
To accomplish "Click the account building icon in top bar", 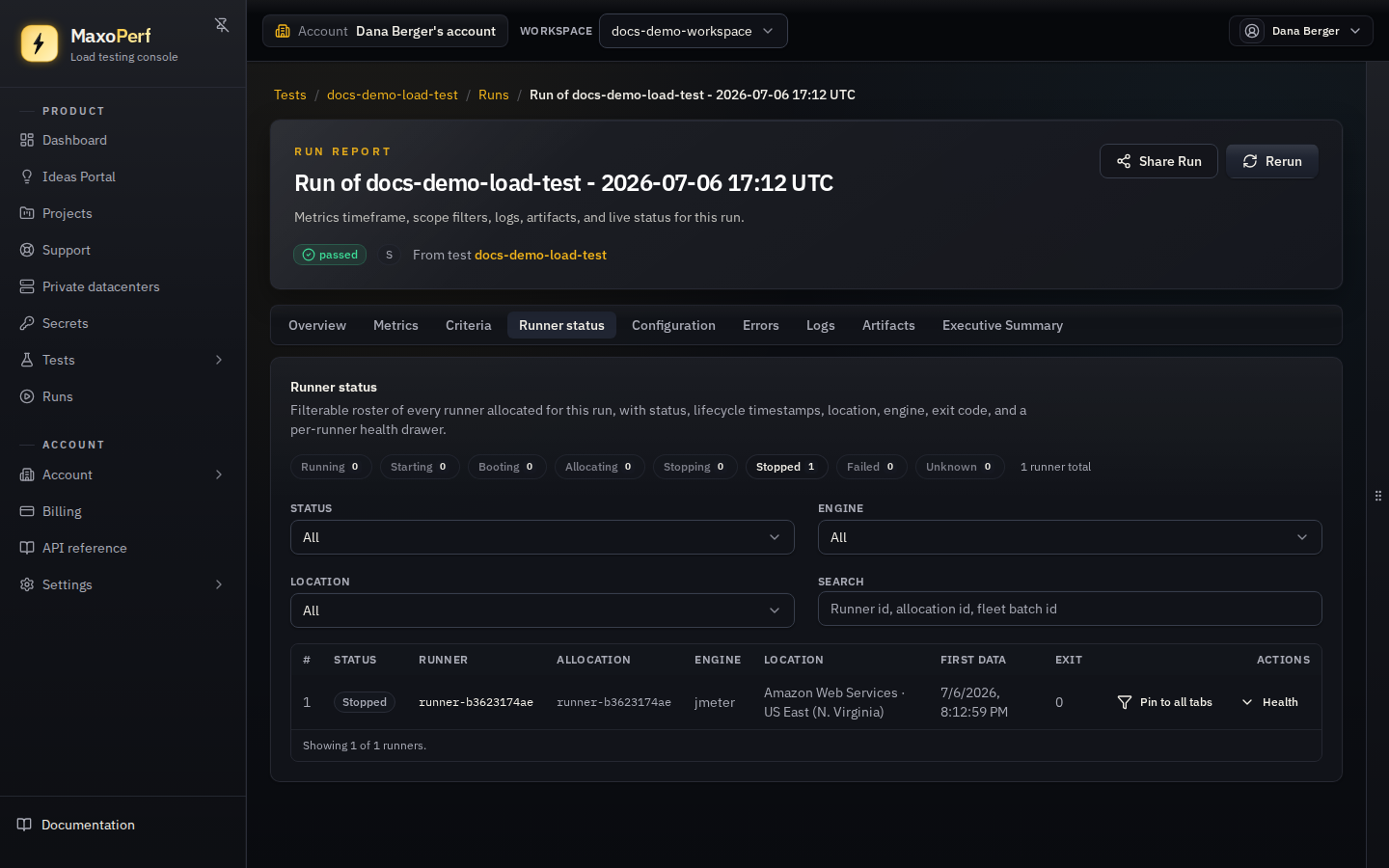I will [283, 31].
